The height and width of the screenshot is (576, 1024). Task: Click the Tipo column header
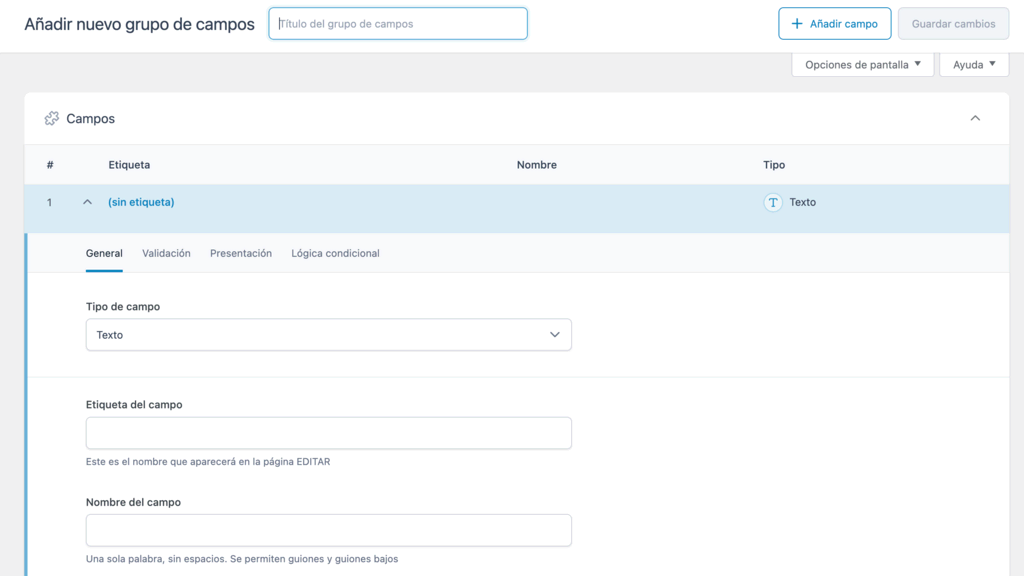774,165
